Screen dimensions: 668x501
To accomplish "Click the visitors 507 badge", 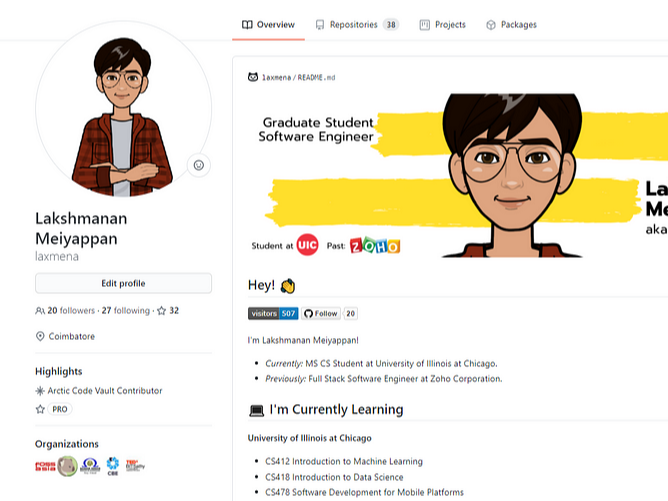I will pos(273,313).
